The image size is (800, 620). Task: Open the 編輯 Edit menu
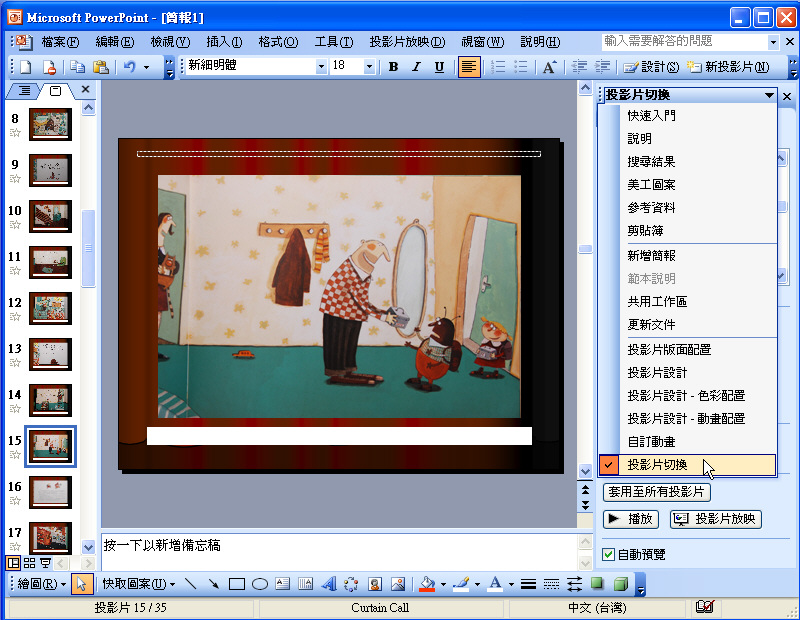pyautogui.click(x=115, y=42)
